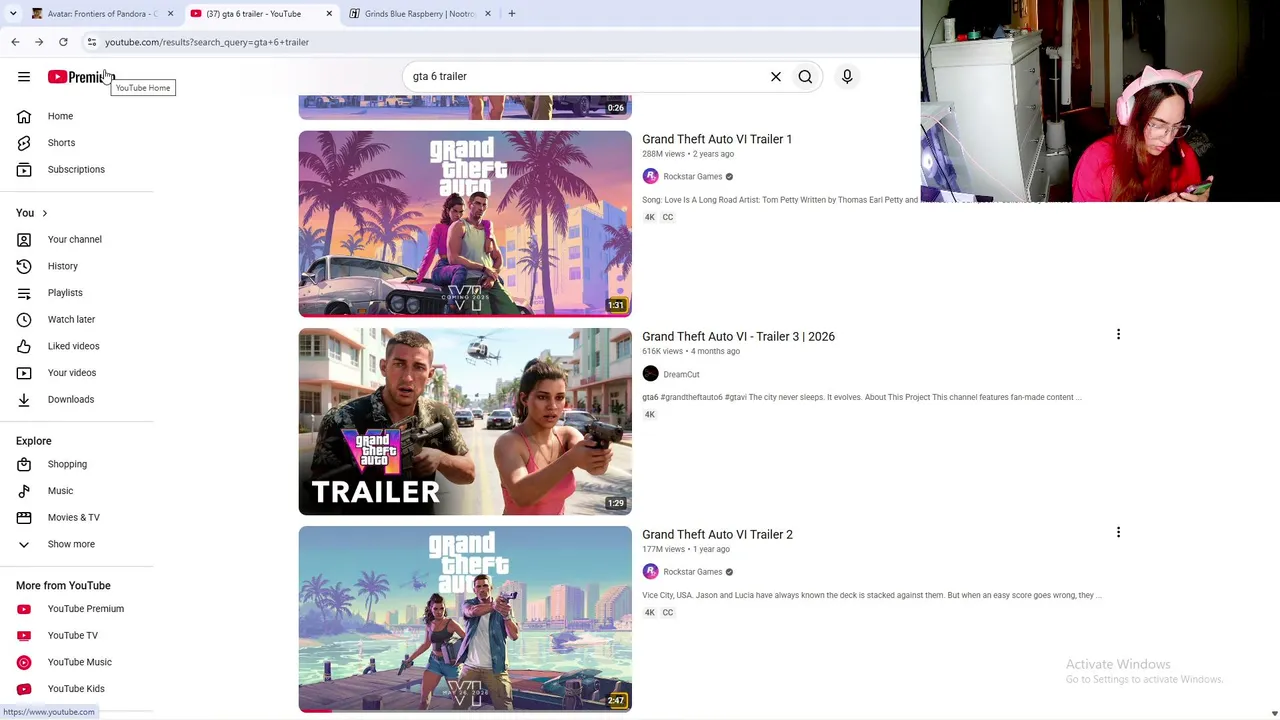The width and height of the screenshot is (1280, 720).
Task: Click the Watch later icon
Action: click(24, 319)
